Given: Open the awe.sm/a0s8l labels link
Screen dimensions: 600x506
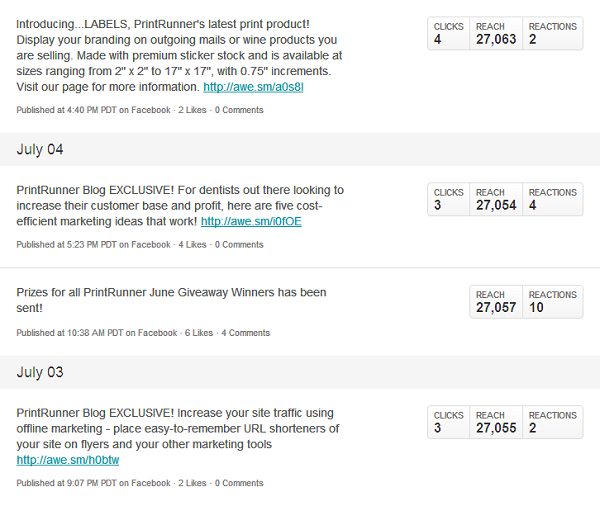Looking at the screenshot, I should pos(253,87).
